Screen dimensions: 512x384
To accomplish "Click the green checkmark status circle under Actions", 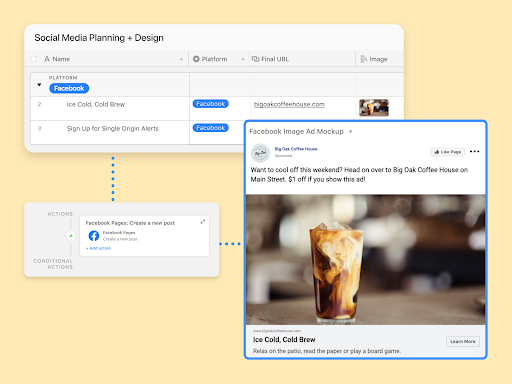I will 71,236.
